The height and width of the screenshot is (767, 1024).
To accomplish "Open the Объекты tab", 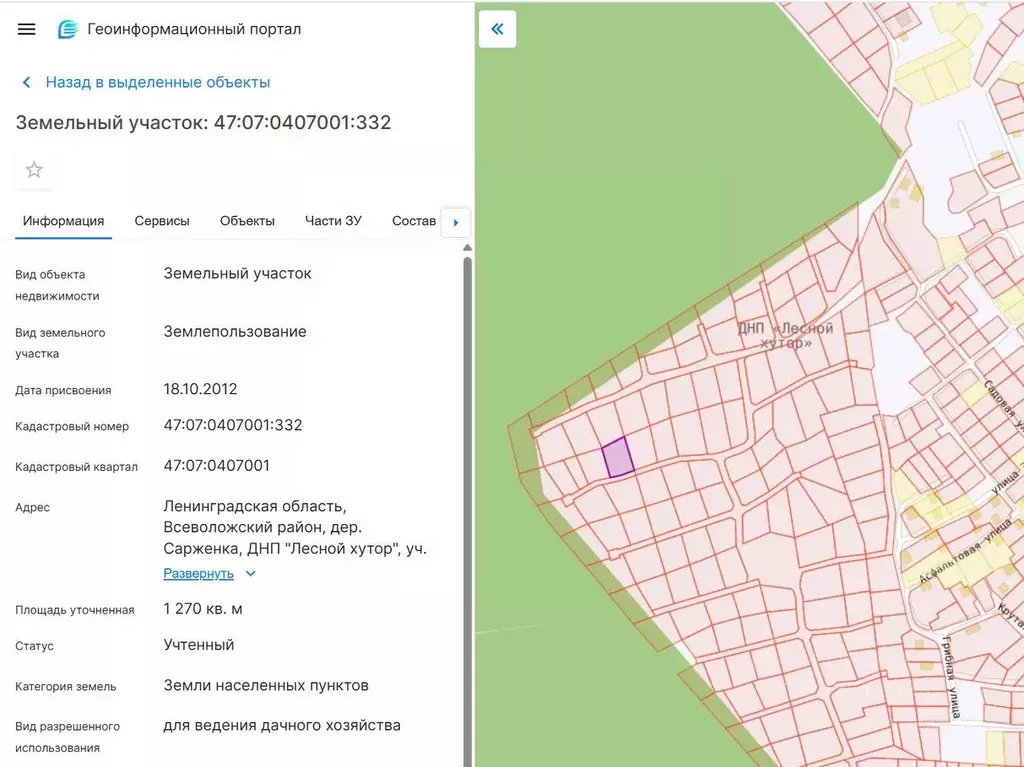I will pos(247,221).
